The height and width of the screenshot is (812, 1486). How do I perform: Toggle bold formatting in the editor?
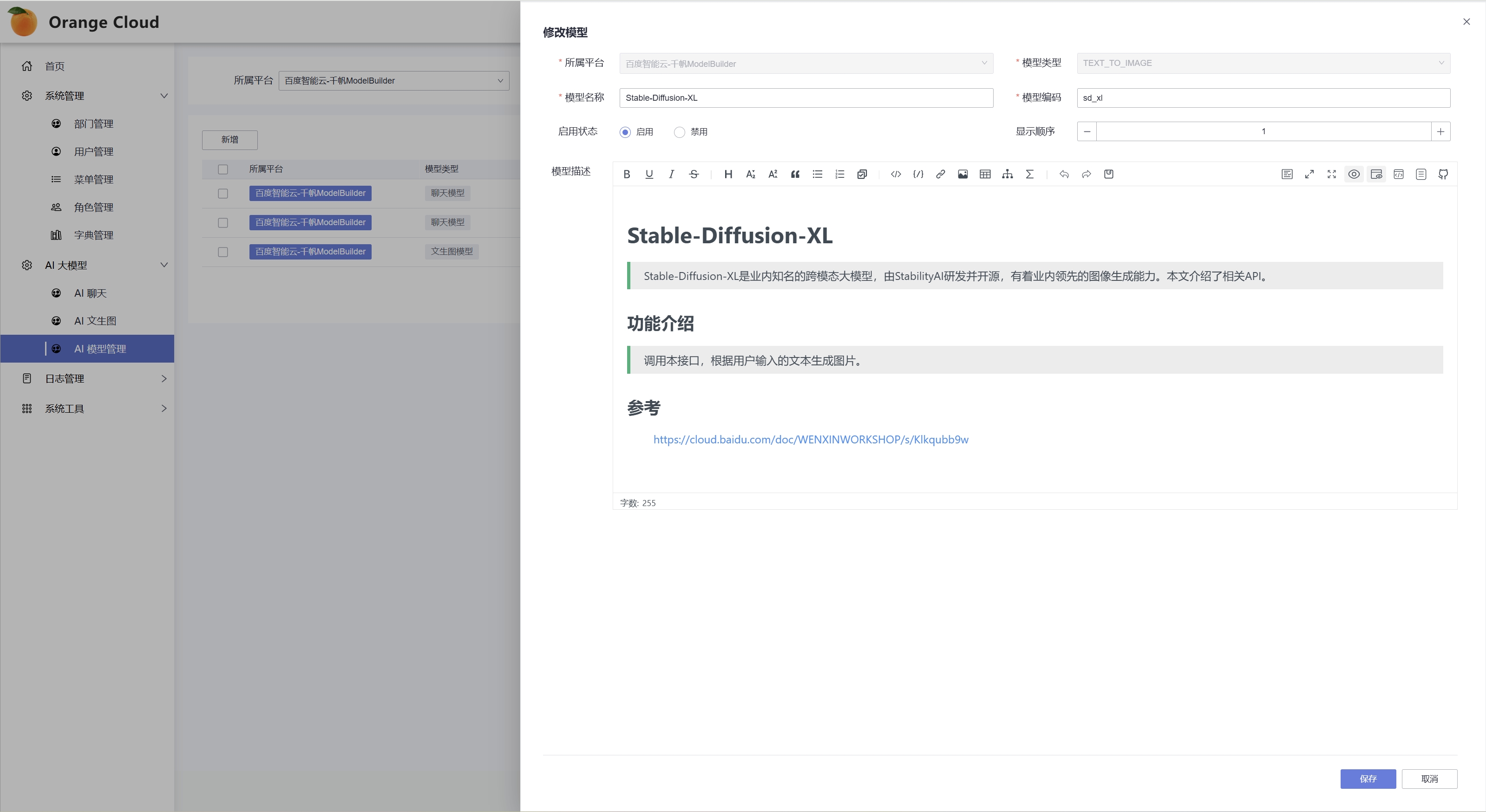point(627,174)
